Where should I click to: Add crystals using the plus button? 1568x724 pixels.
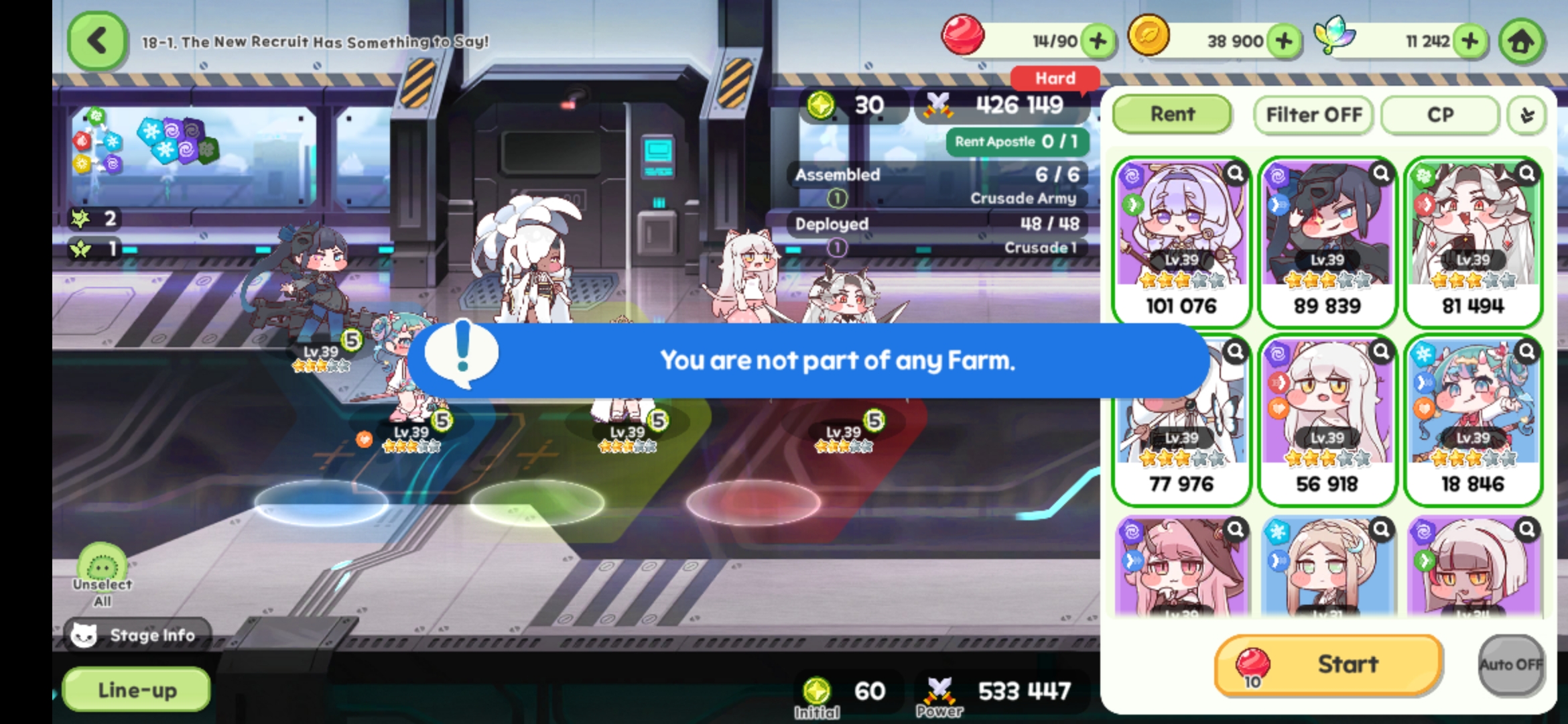[1469, 42]
